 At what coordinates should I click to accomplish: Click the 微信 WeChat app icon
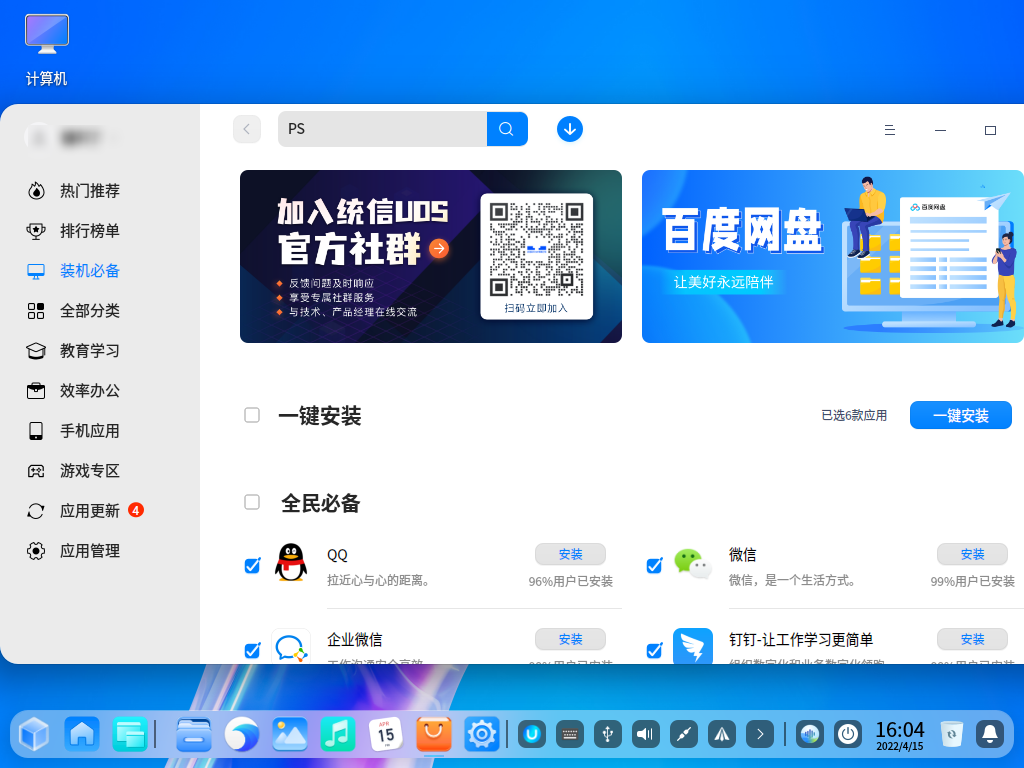[693, 562]
